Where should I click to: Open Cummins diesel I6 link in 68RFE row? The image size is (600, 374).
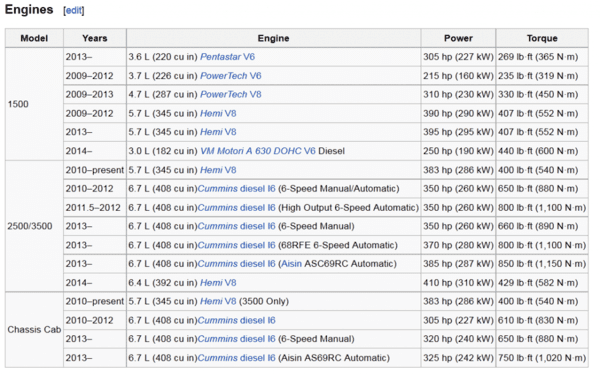coord(236,245)
